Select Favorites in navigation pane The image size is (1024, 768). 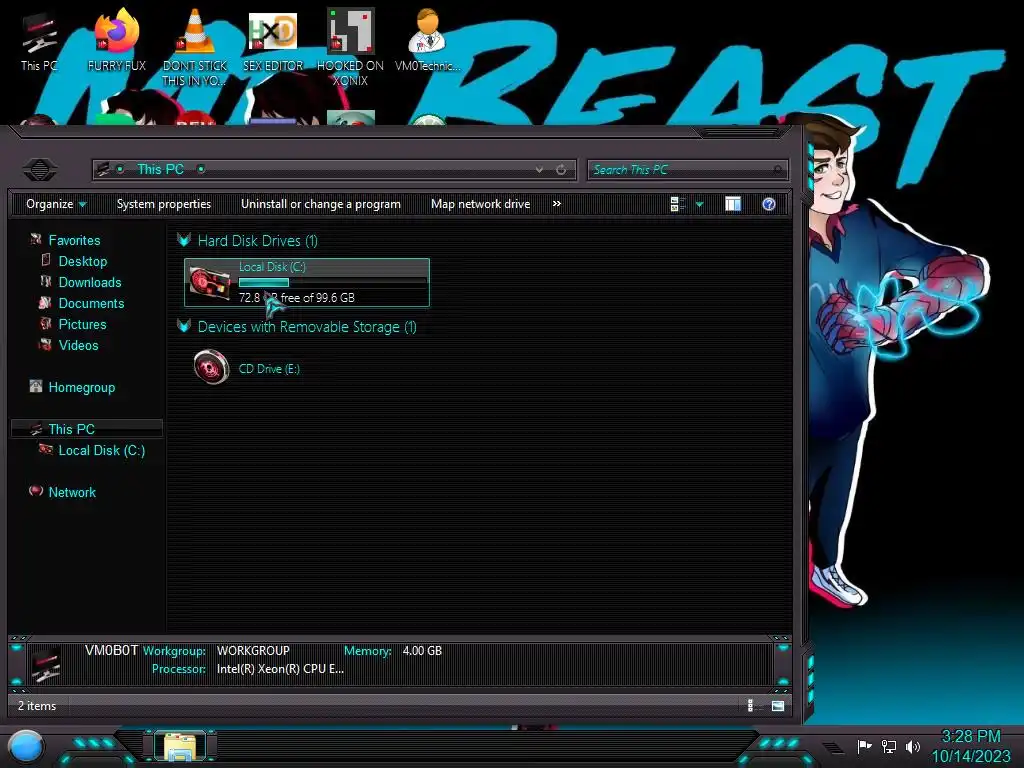74,240
